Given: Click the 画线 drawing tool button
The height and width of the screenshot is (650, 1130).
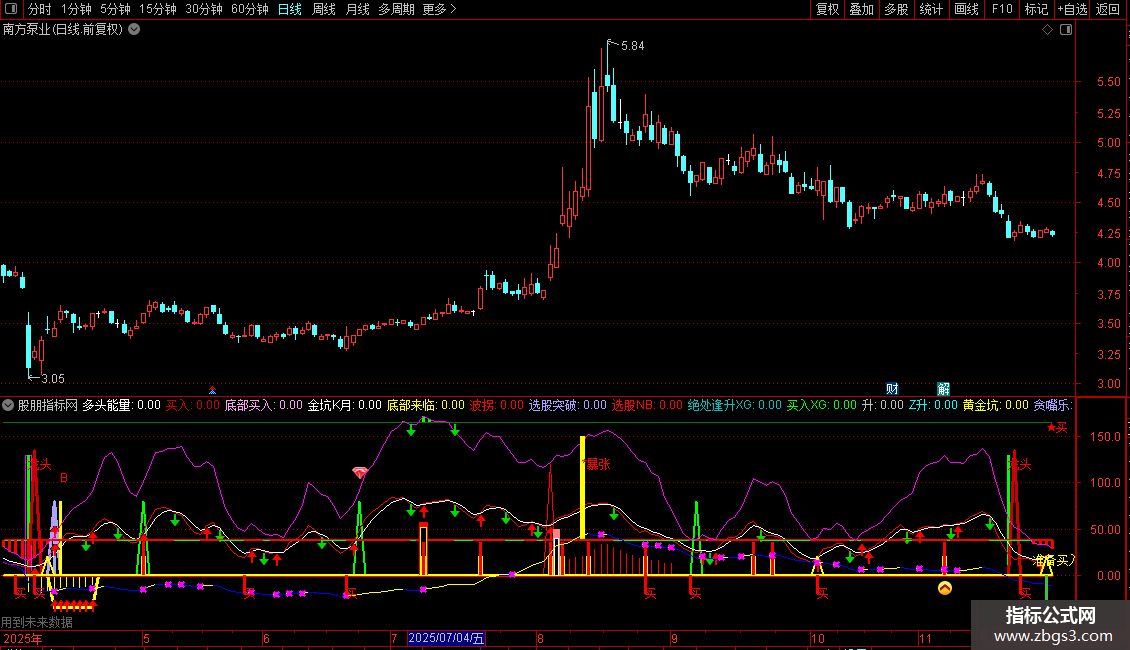Looking at the screenshot, I should tap(966, 9).
